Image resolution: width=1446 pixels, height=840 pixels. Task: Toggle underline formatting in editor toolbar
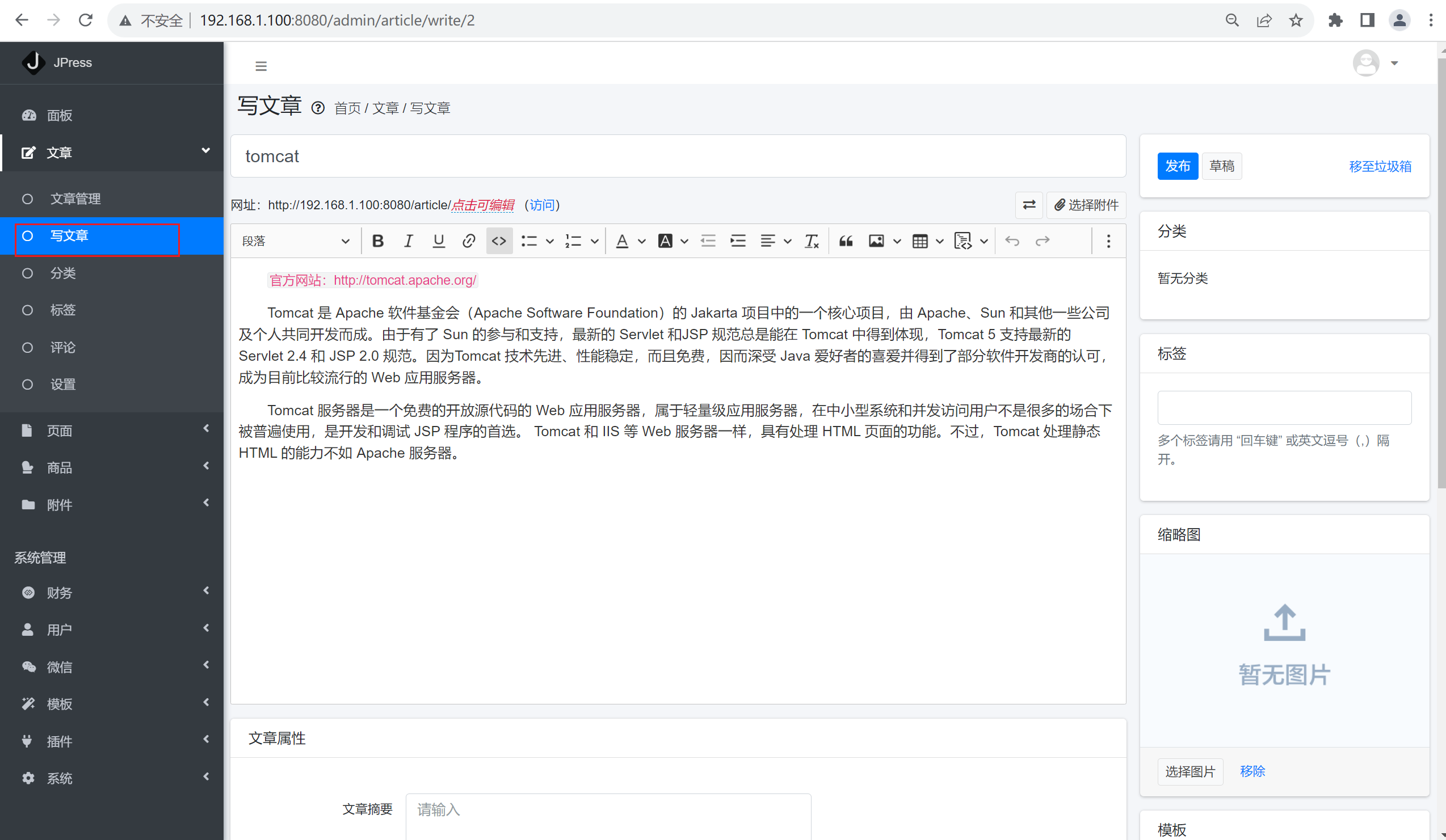[438, 242]
